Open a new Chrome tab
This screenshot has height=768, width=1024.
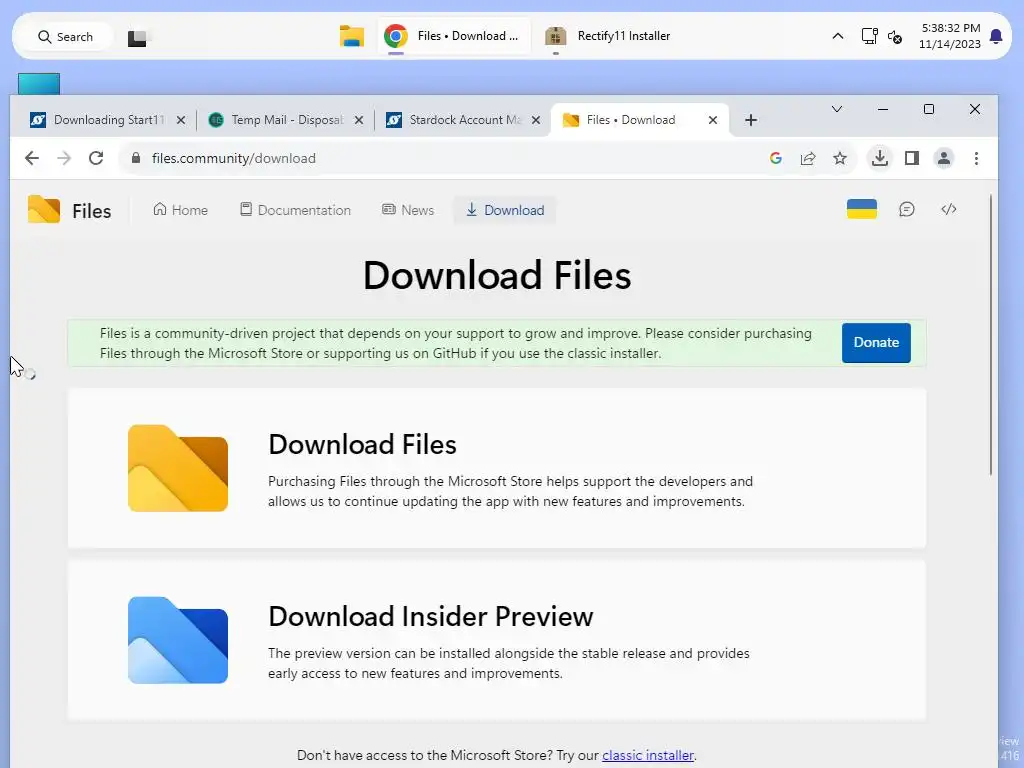pyautogui.click(x=750, y=120)
